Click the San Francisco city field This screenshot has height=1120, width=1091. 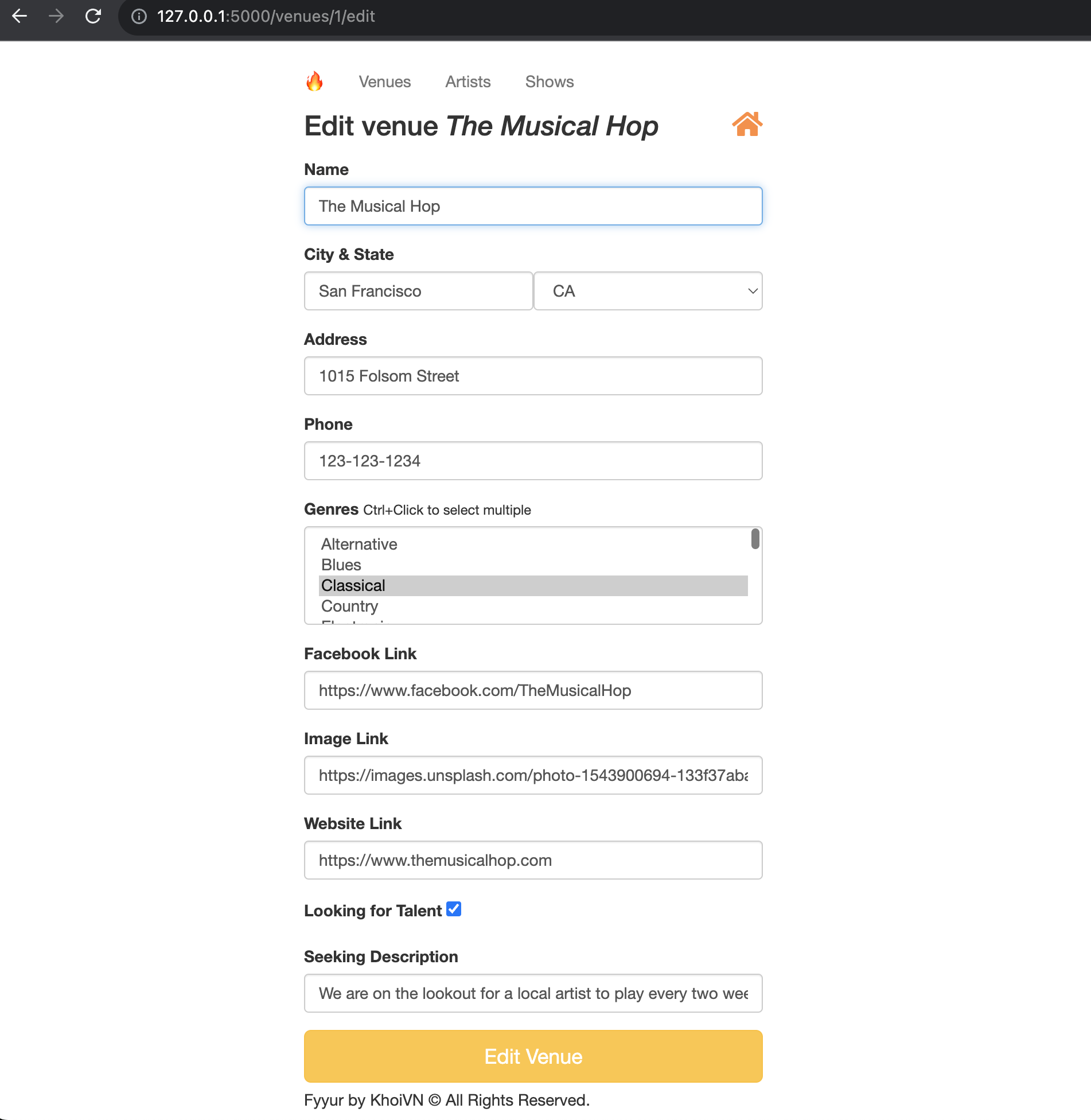419,291
